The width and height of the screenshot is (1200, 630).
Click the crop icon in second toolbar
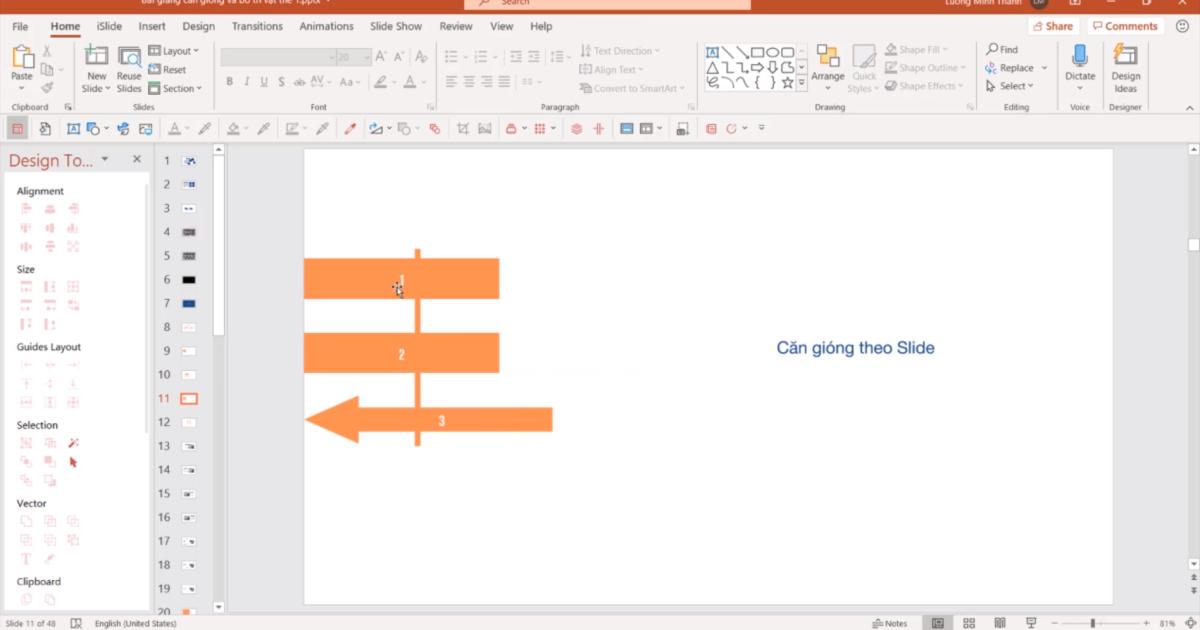(x=462, y=128)
